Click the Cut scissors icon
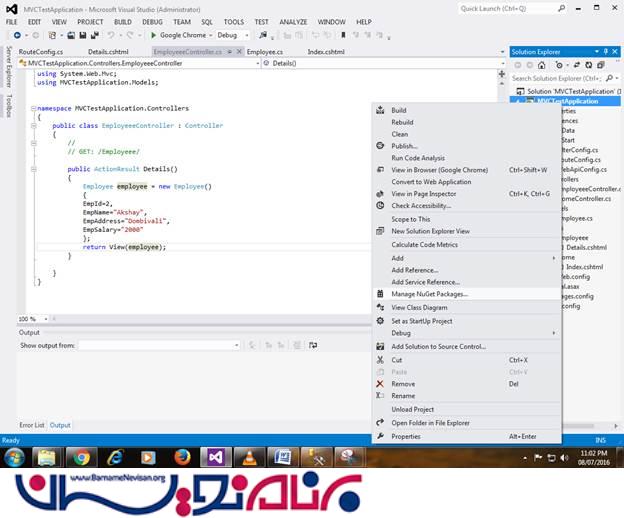Screen dimensions: 624x518 tap(380, 360)
